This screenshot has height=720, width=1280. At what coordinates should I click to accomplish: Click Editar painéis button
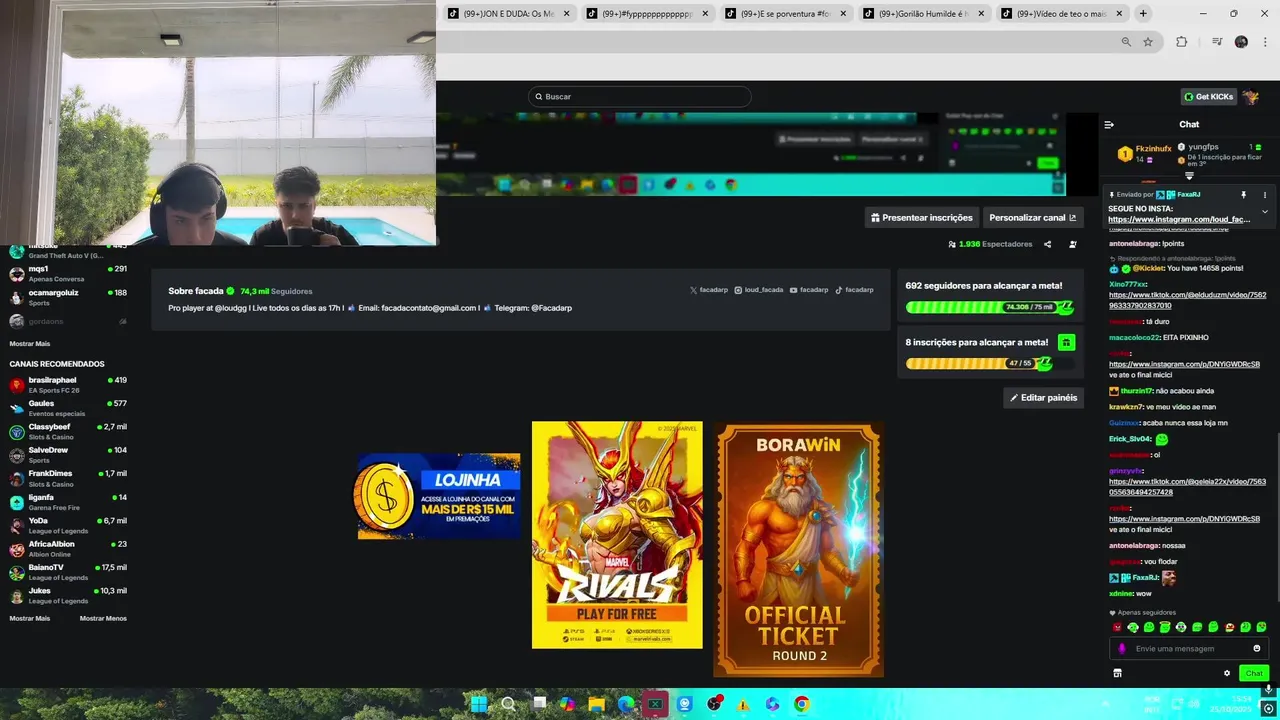pyautogui.click(x=1044, y=398)
